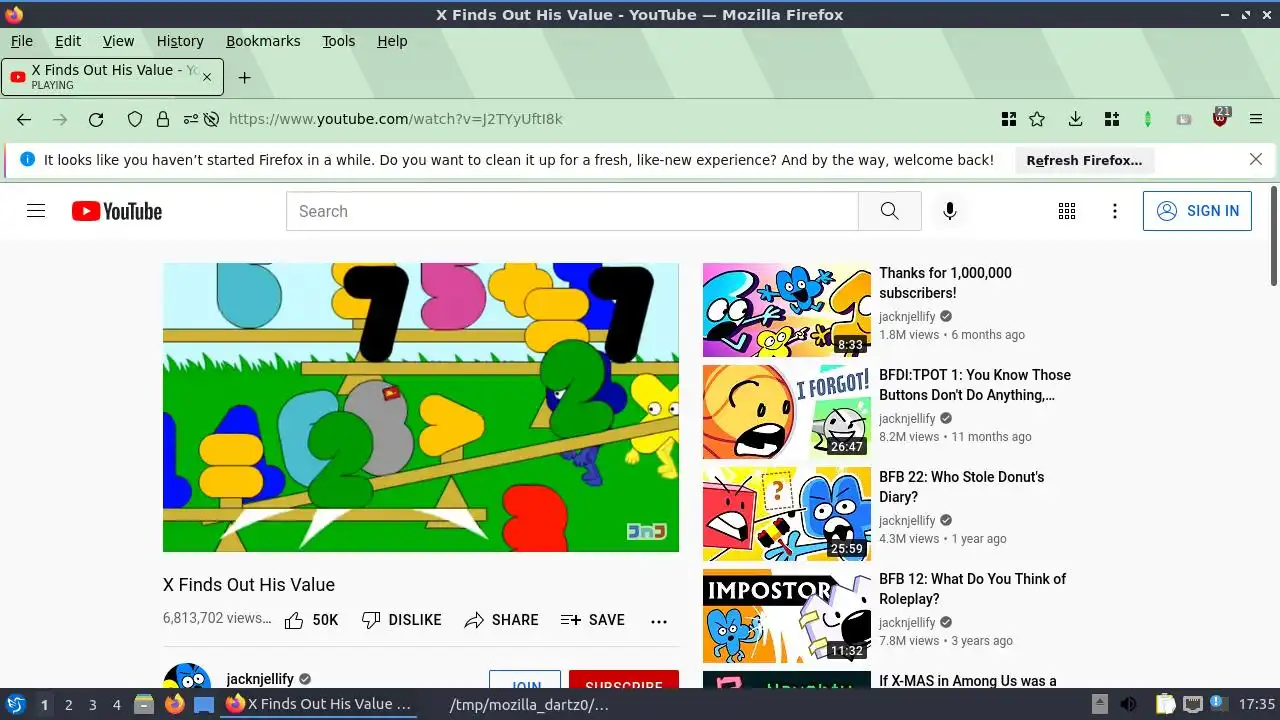Image resolution: width=1280 pixels, height=720 pixels.
Task: Click the YouTube search magnifier button
Action: tap(889, 211)
